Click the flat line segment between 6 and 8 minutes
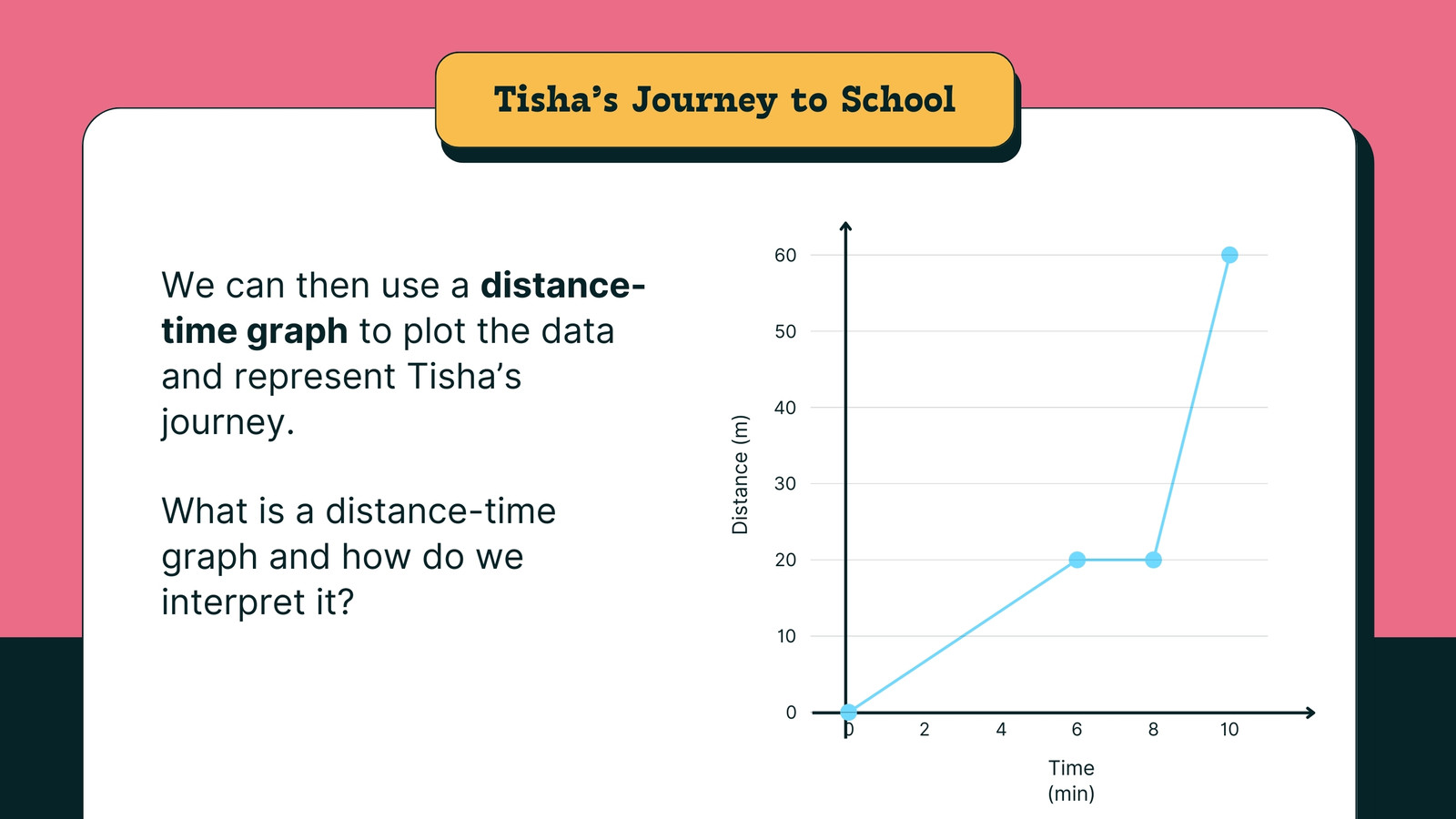 (1115, 560)
